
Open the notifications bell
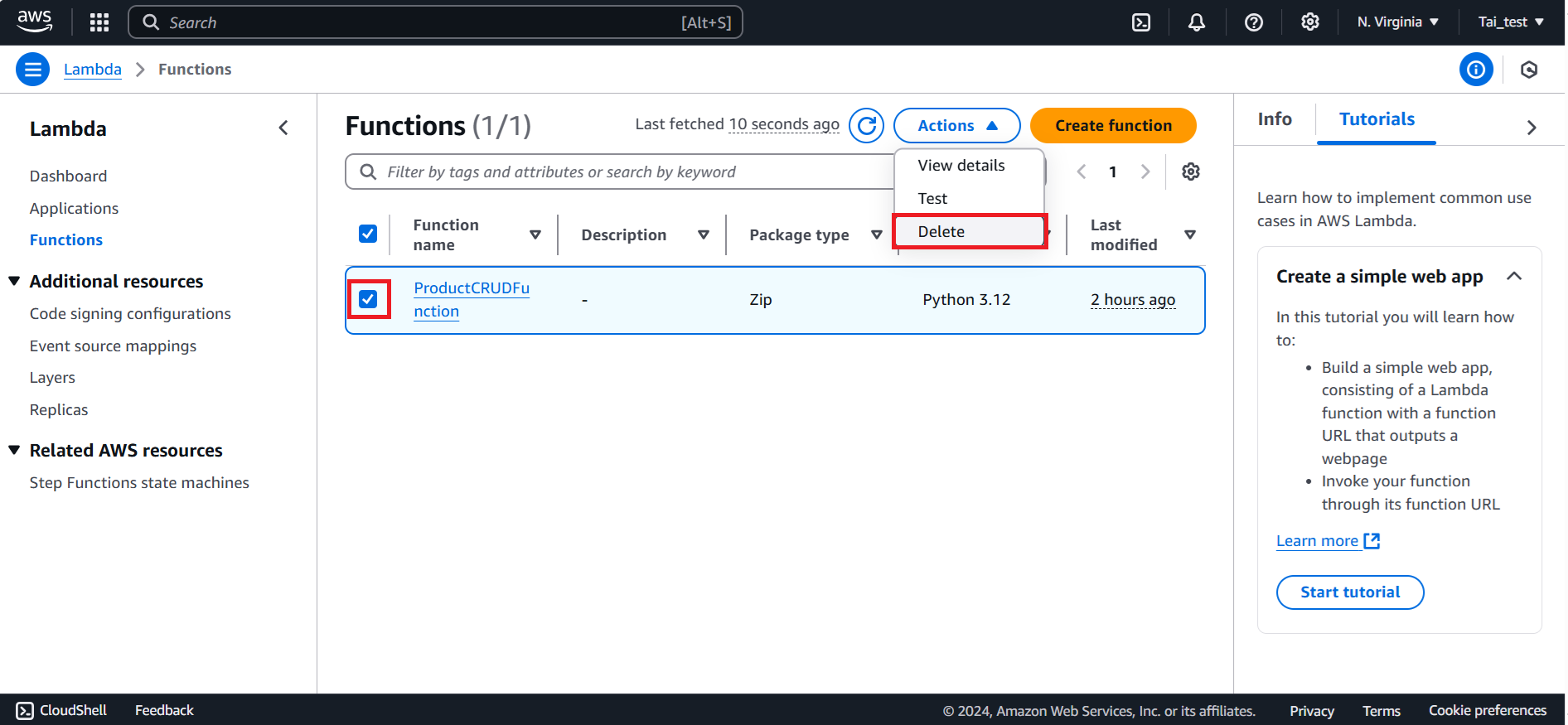click(x=1197, y=22)
